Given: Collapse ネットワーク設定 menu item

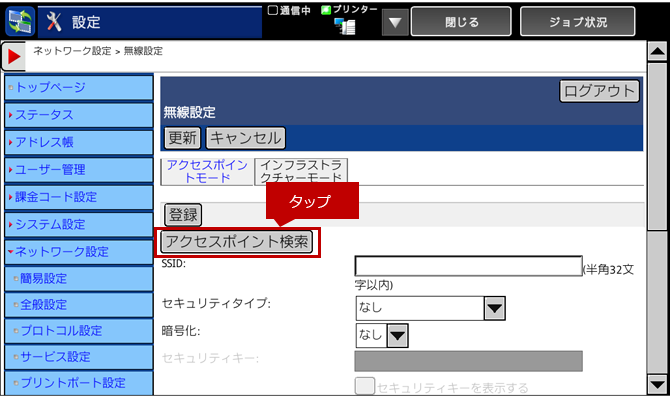Looking at the screenshot, I should [79, 252].
